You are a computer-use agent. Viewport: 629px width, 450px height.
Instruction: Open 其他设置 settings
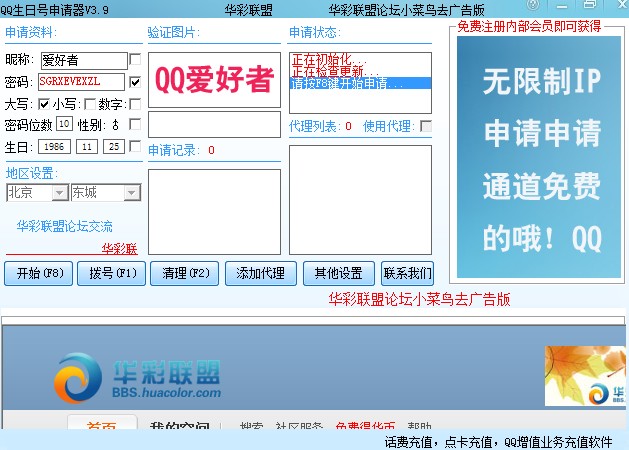(339, 274)
